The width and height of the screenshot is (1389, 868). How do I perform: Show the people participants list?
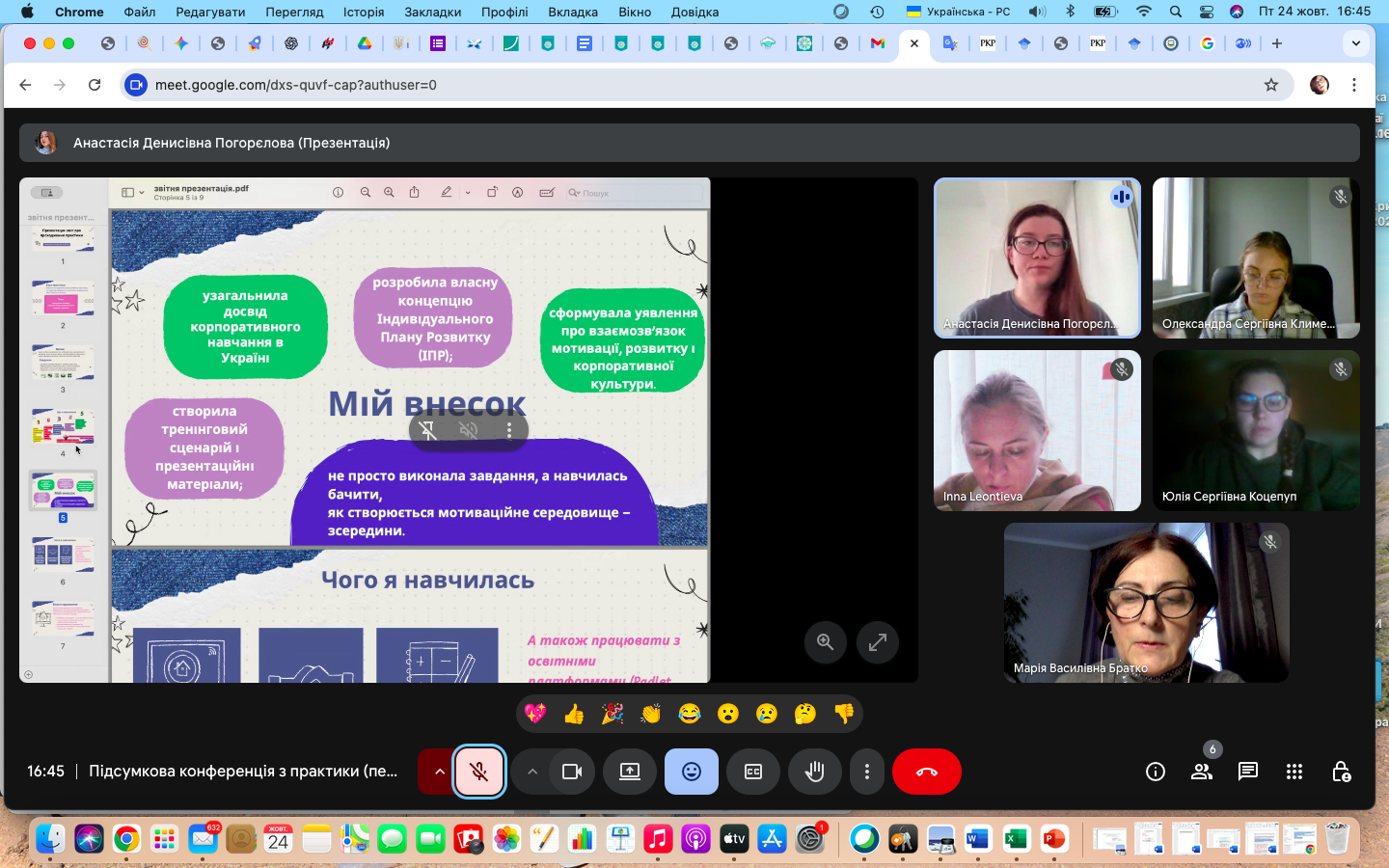pos(1202,772)
